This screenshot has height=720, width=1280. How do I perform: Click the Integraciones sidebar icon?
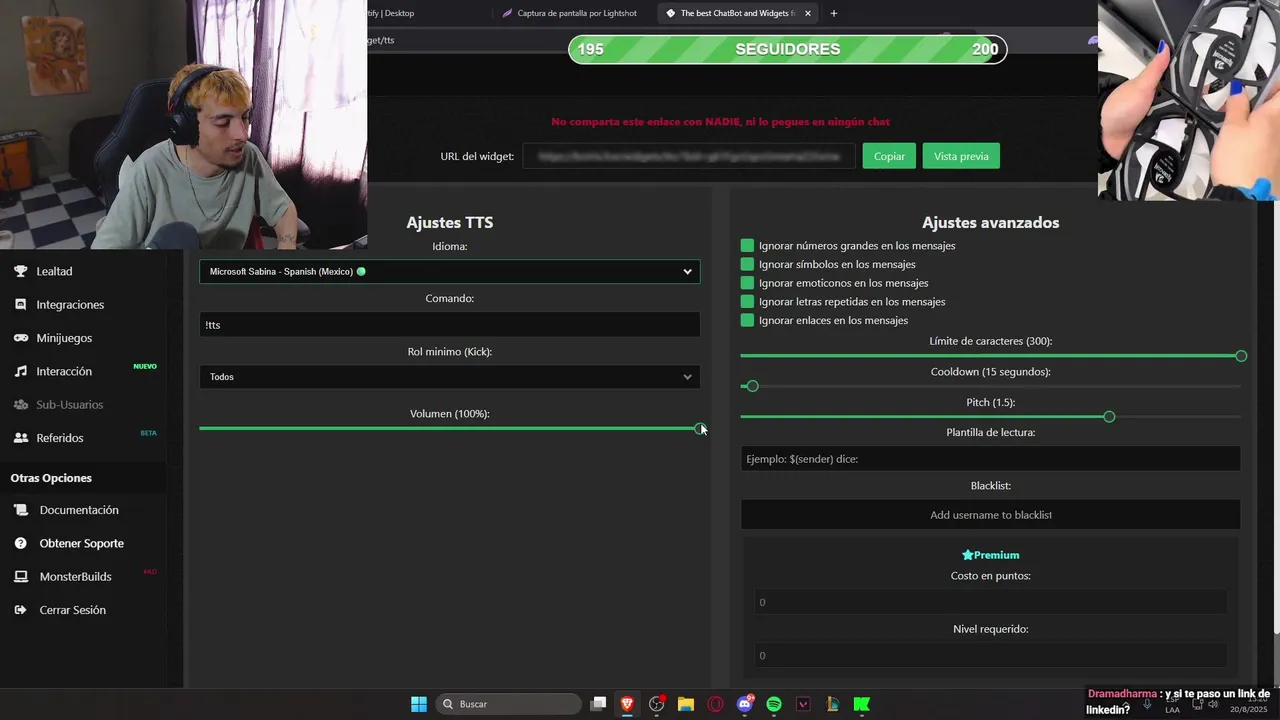(20, 304)
